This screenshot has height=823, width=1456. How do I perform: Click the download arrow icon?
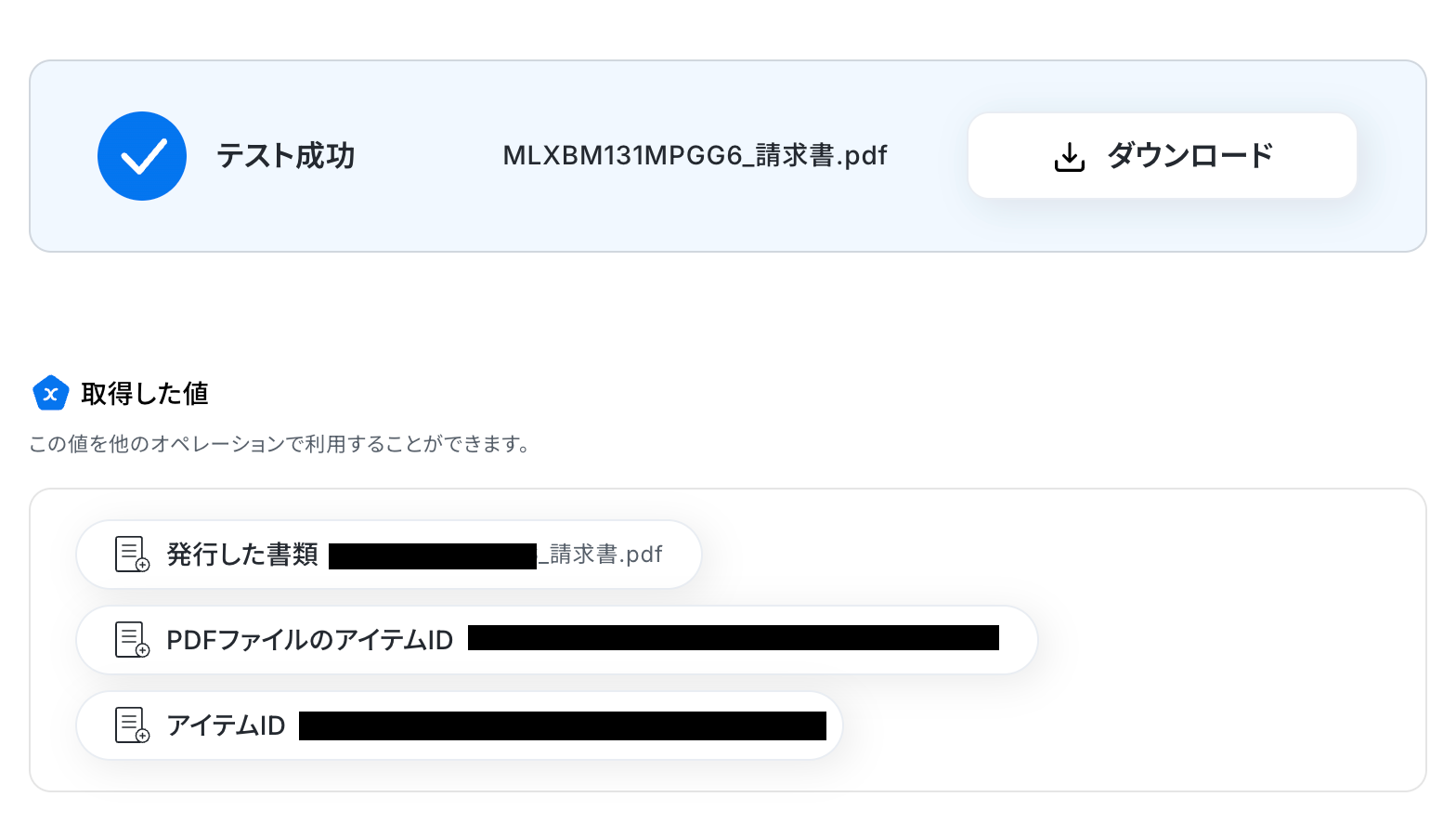(x=1069, y=157)
